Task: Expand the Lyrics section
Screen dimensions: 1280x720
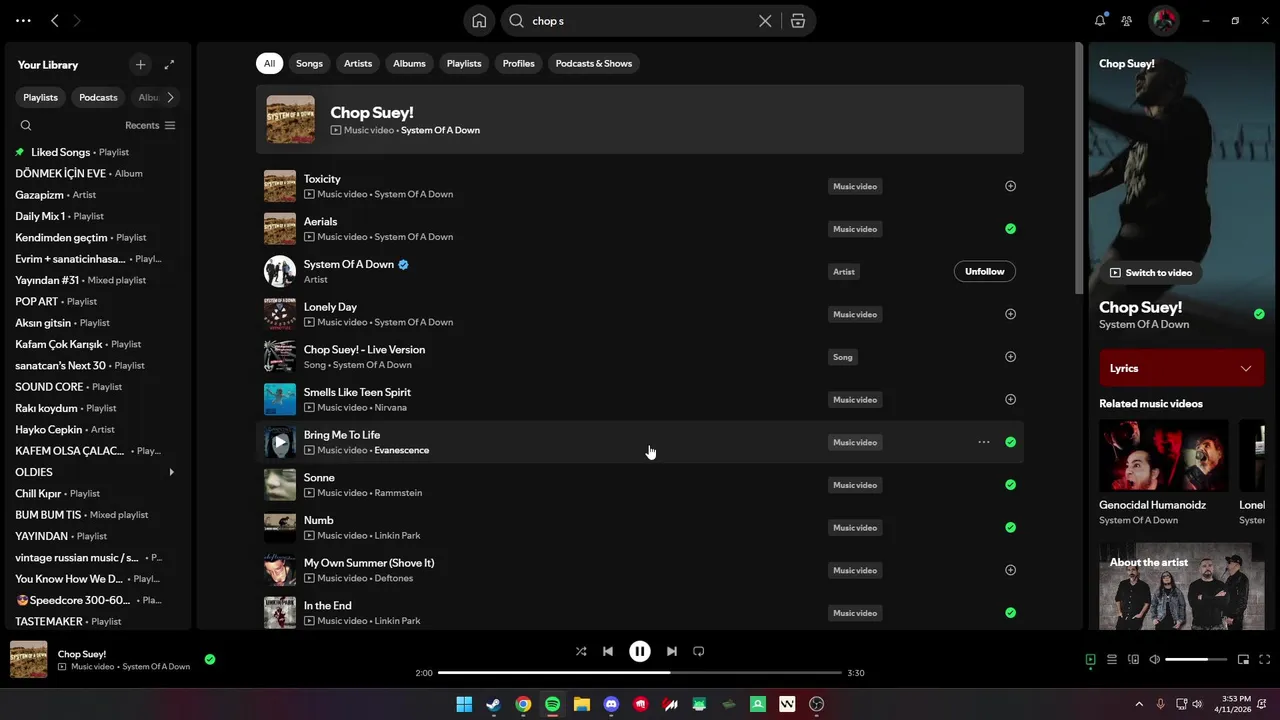Action: (1246, 369)
